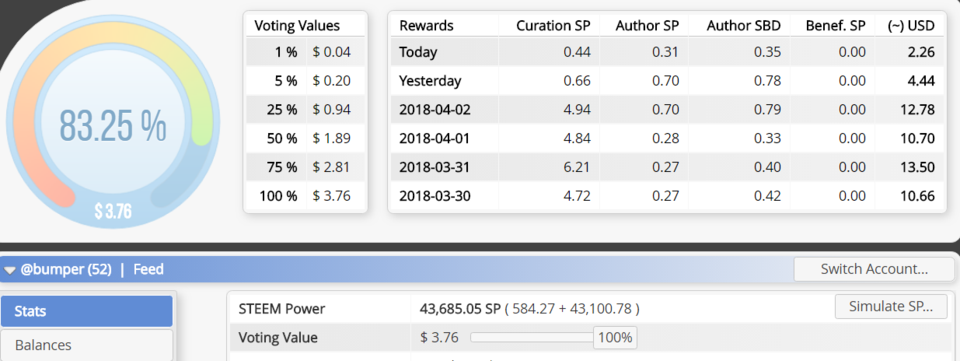960x361 pixels.
Task: Click the Author SP column header
Action: [x=647, y=26]
